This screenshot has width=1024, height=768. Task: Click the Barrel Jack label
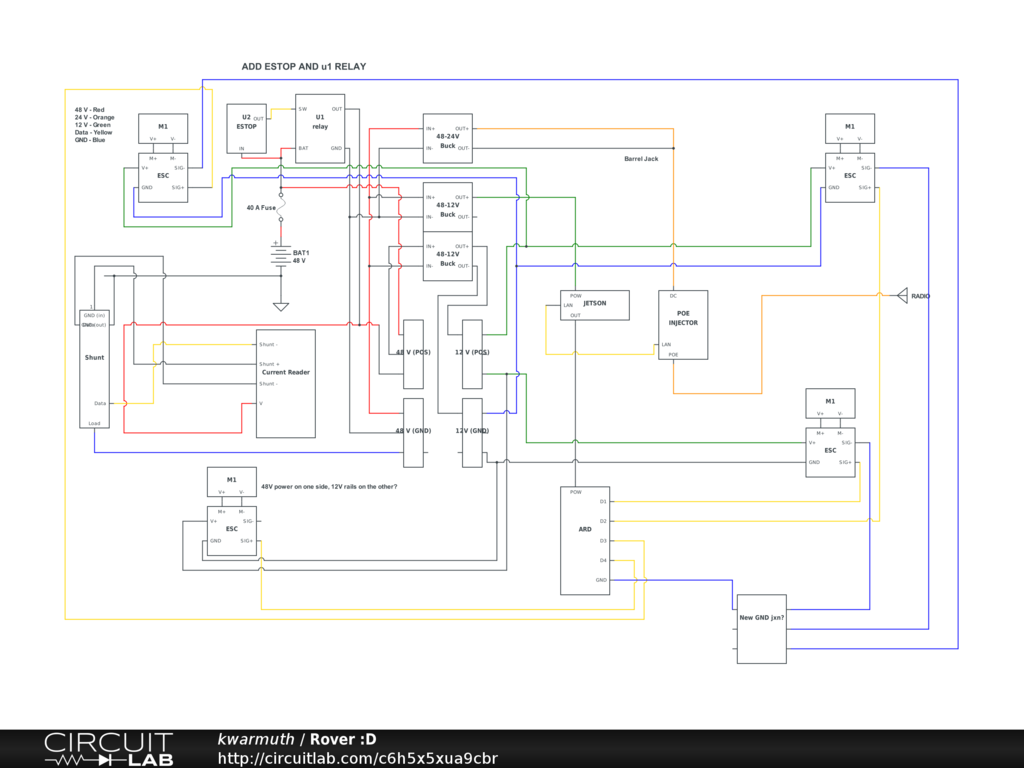(x=641, y=159)
